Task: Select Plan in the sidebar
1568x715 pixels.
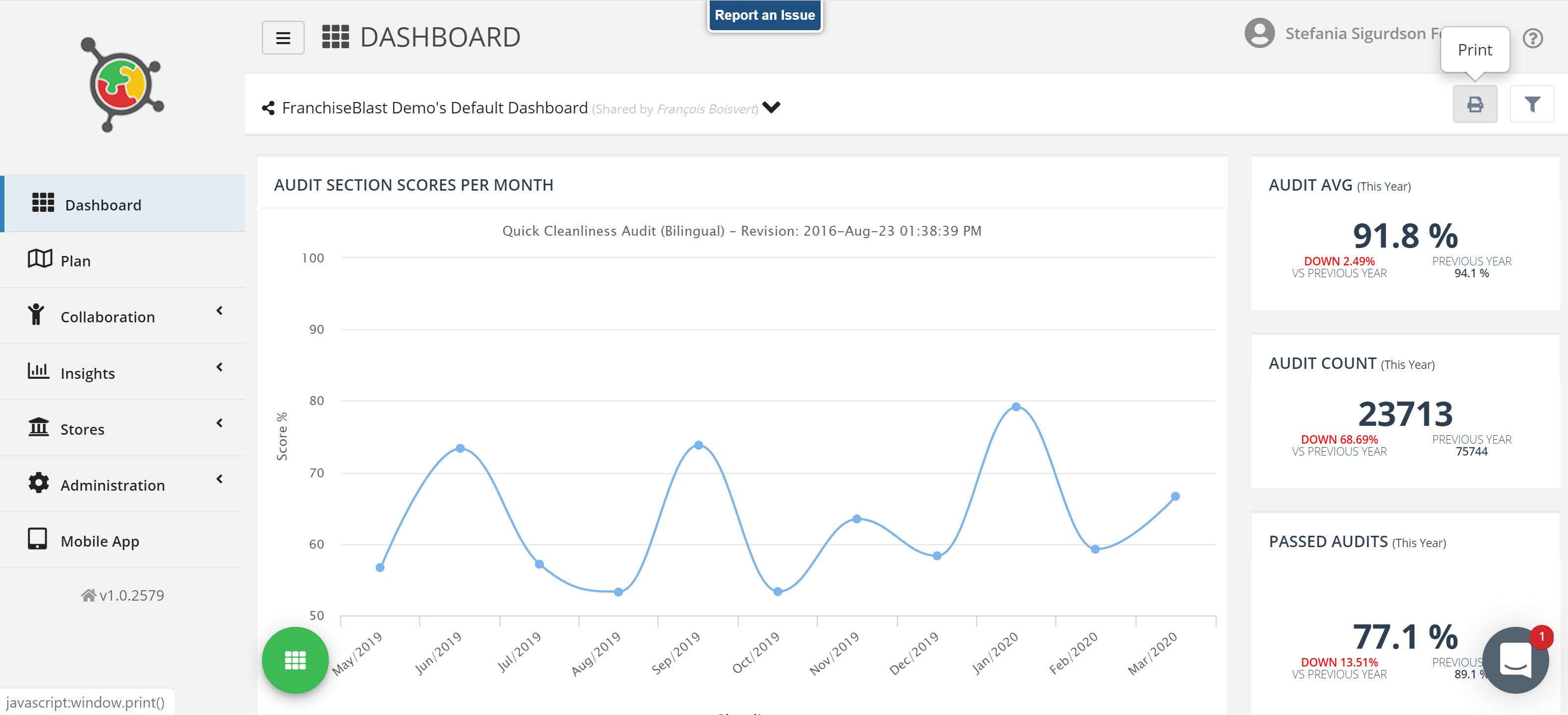Action: point(75,260)
